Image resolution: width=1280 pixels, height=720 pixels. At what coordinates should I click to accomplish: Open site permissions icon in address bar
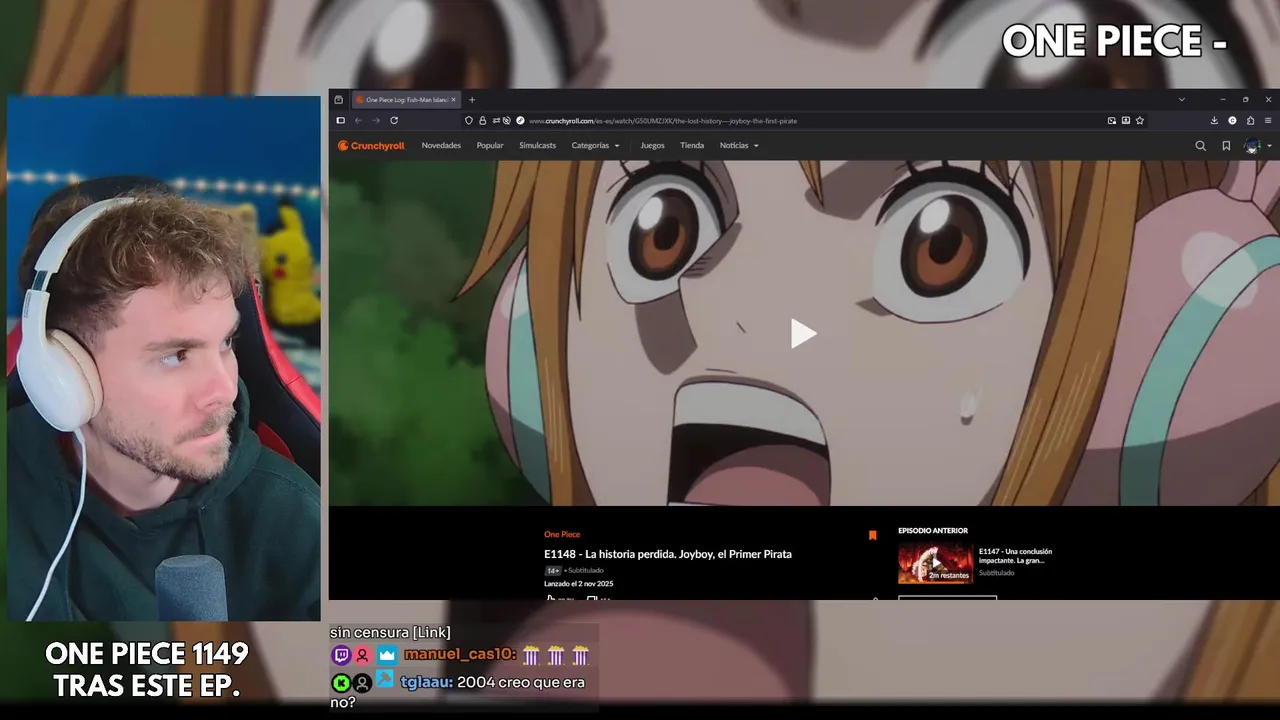coord(496,121)
